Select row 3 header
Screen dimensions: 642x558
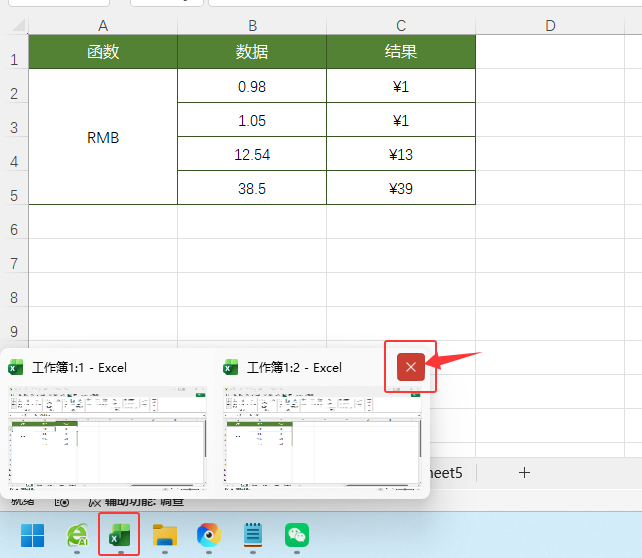[14, 120]
